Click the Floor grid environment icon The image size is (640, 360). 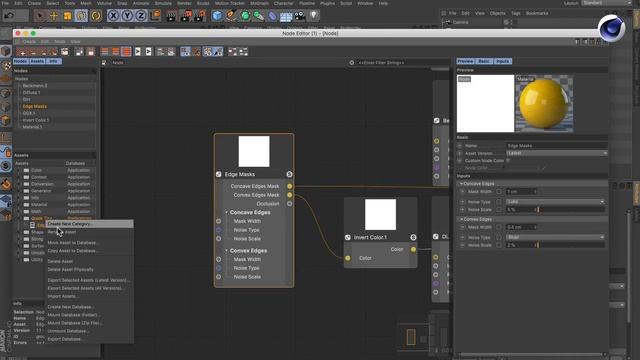point(286,16)
